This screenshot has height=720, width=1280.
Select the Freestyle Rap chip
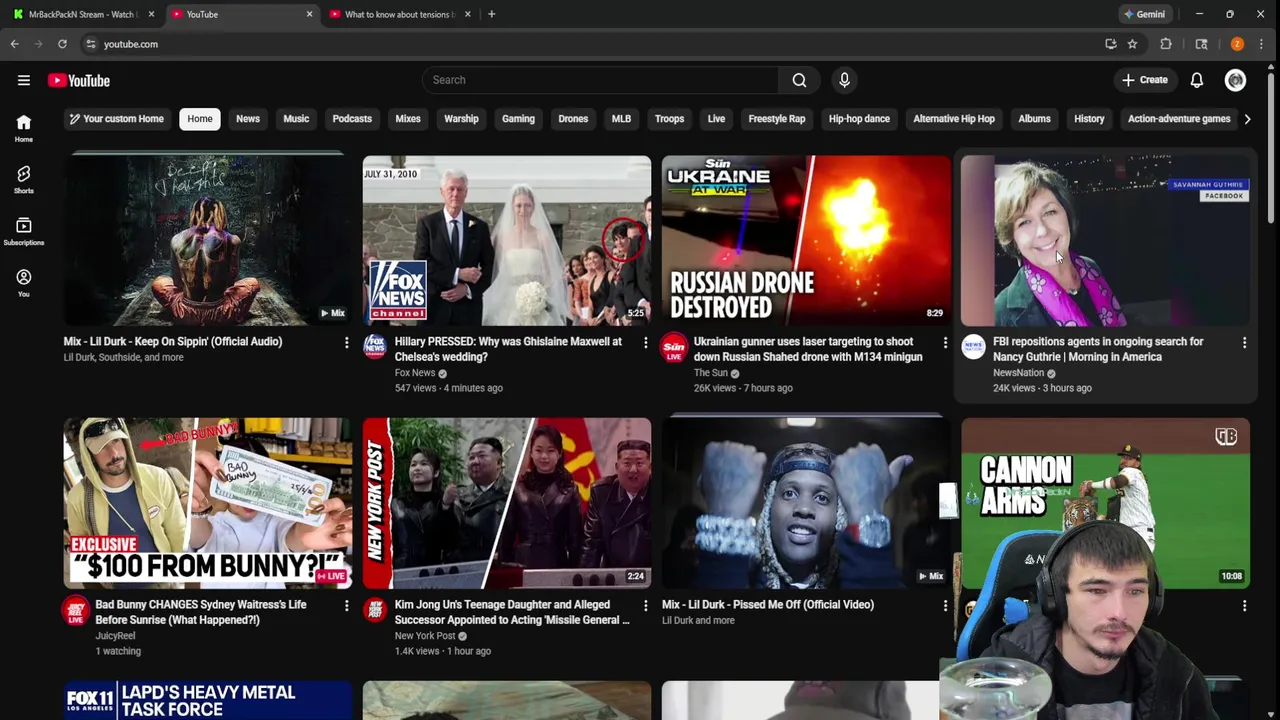(x=777, y=119)
